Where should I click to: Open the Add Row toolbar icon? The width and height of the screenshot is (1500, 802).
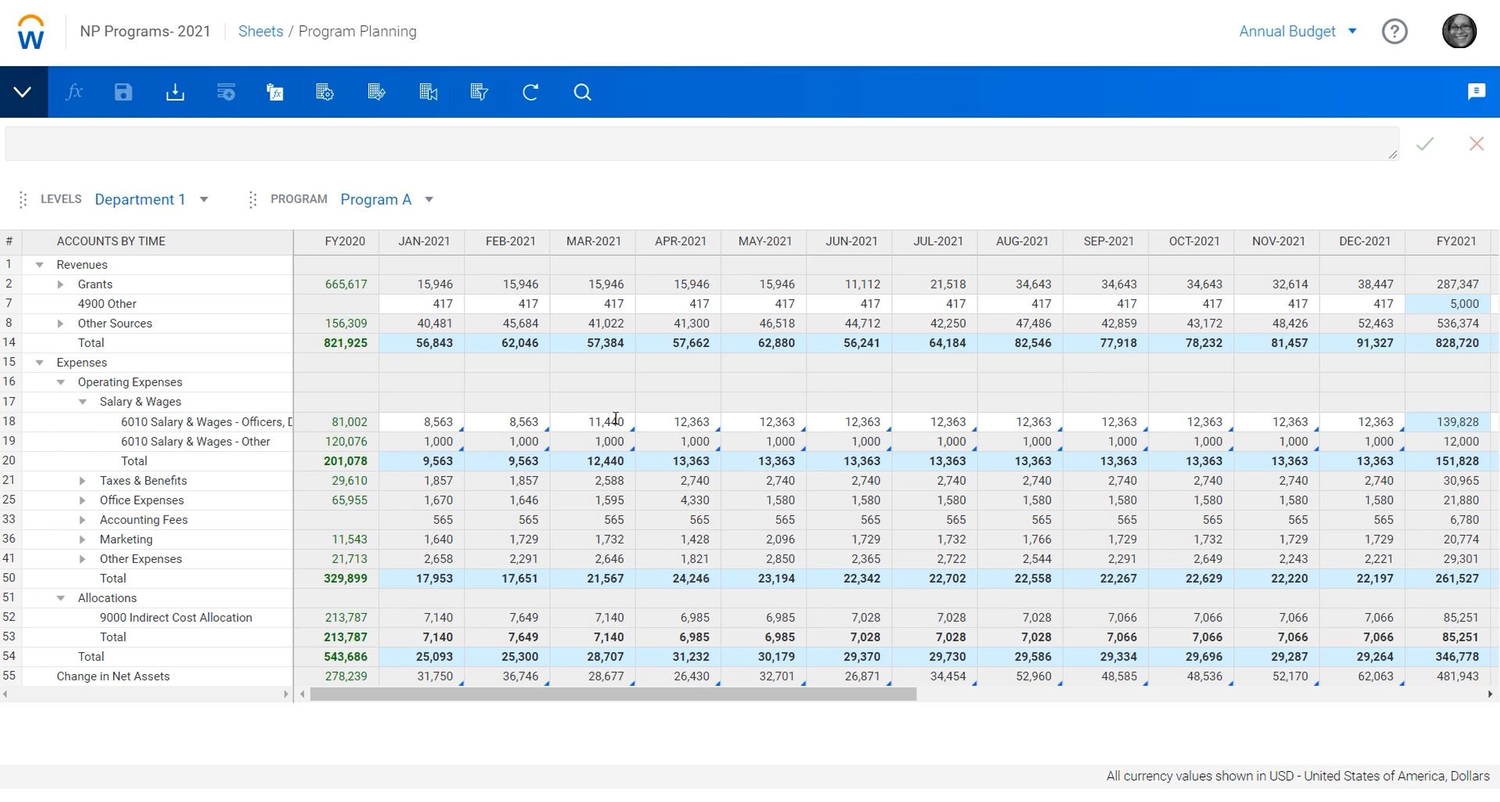(225, 92)
